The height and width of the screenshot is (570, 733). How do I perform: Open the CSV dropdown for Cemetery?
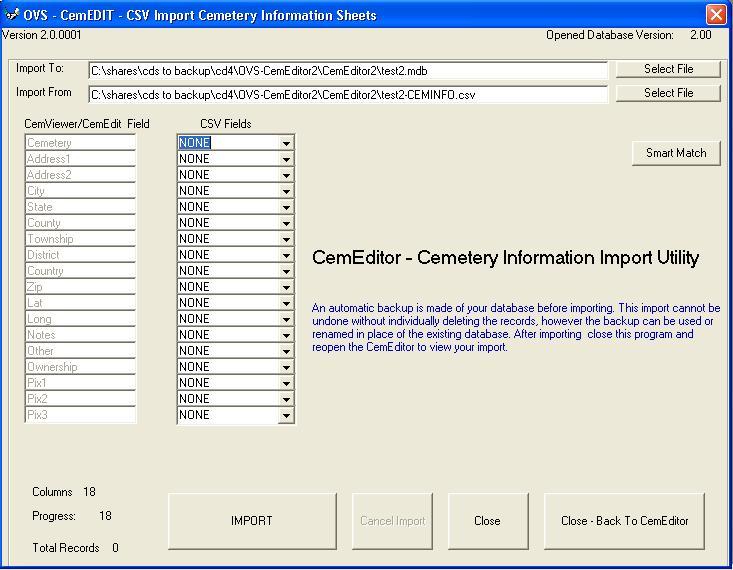286,143
